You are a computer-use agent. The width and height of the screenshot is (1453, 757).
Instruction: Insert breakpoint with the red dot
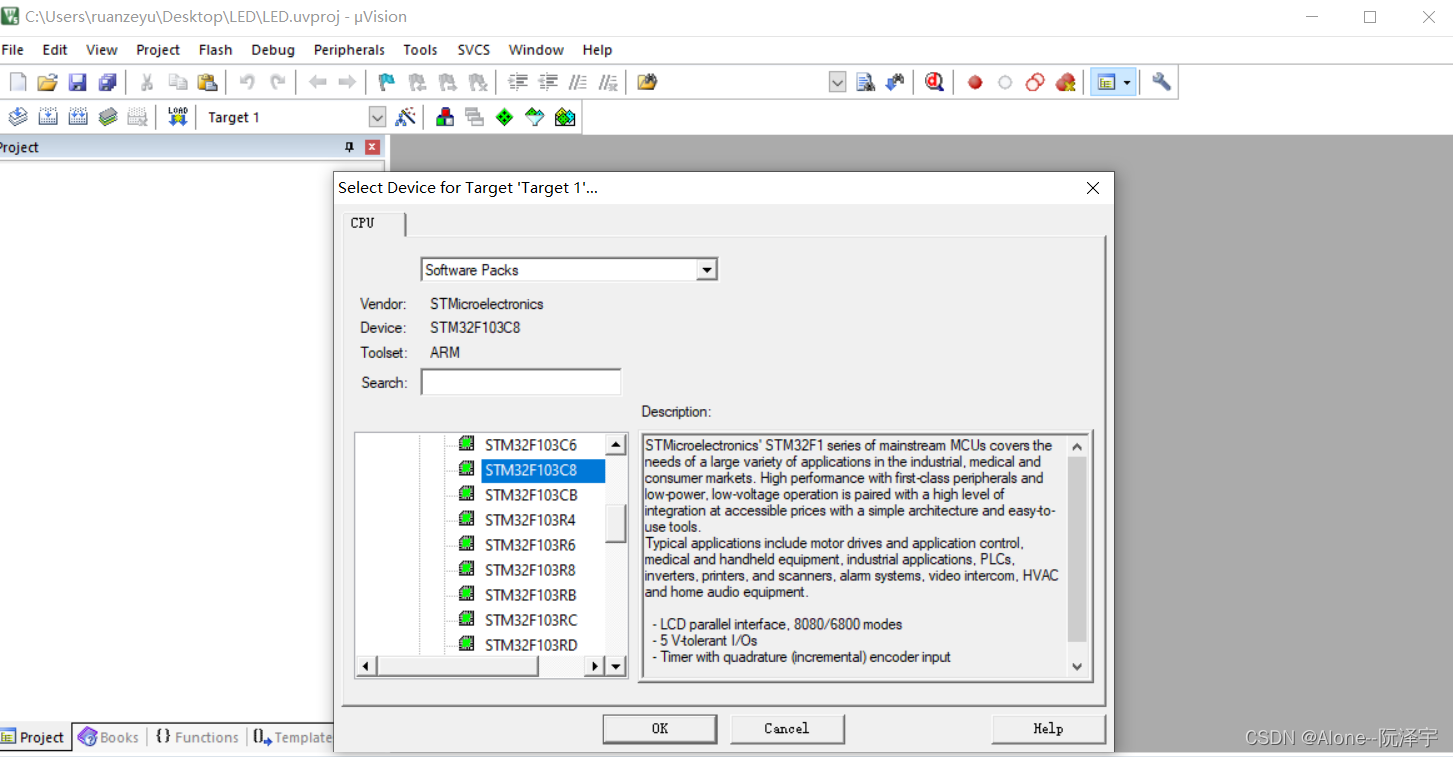(x=975, y=83)
